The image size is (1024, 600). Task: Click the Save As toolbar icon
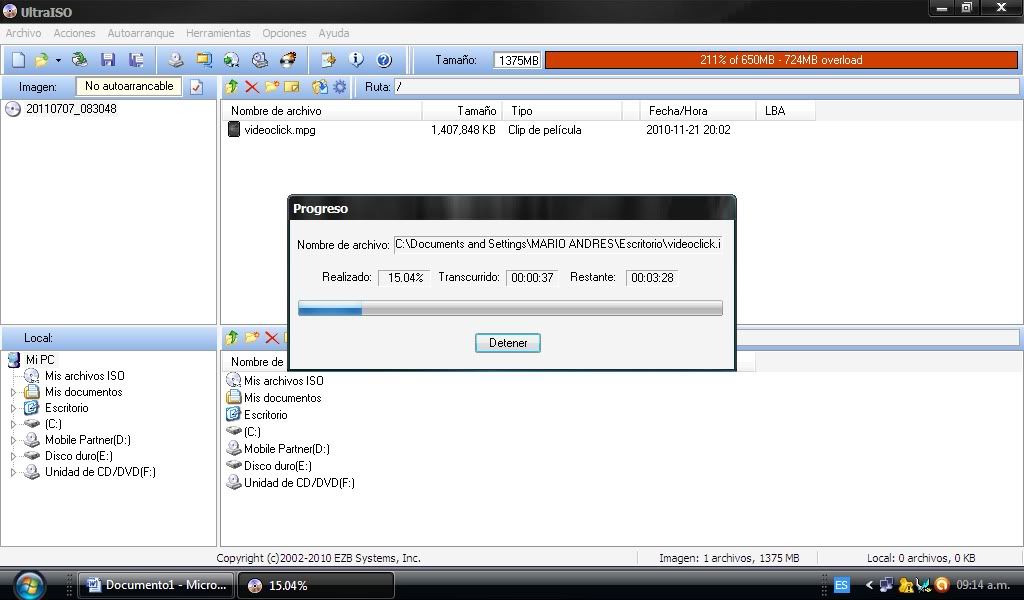tap(136, 60)
